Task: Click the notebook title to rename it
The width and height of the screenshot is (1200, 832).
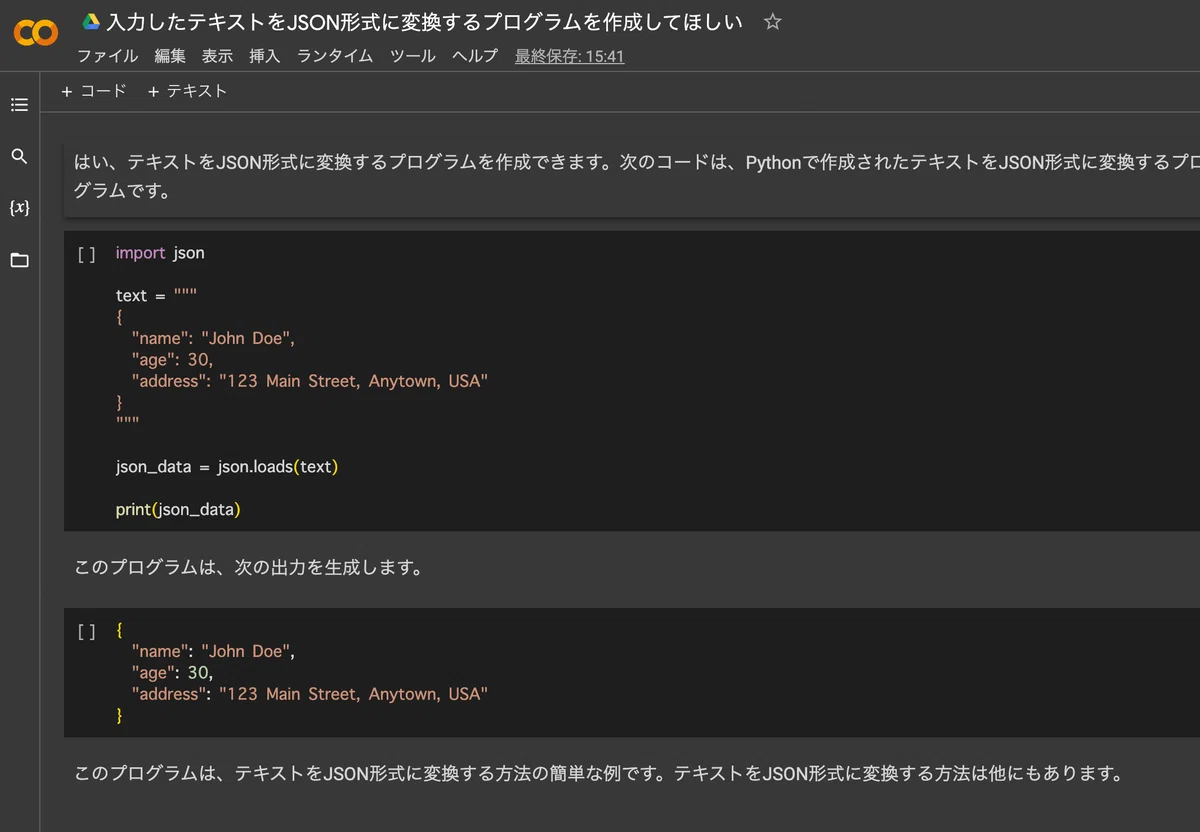Action: pos(424,22)
